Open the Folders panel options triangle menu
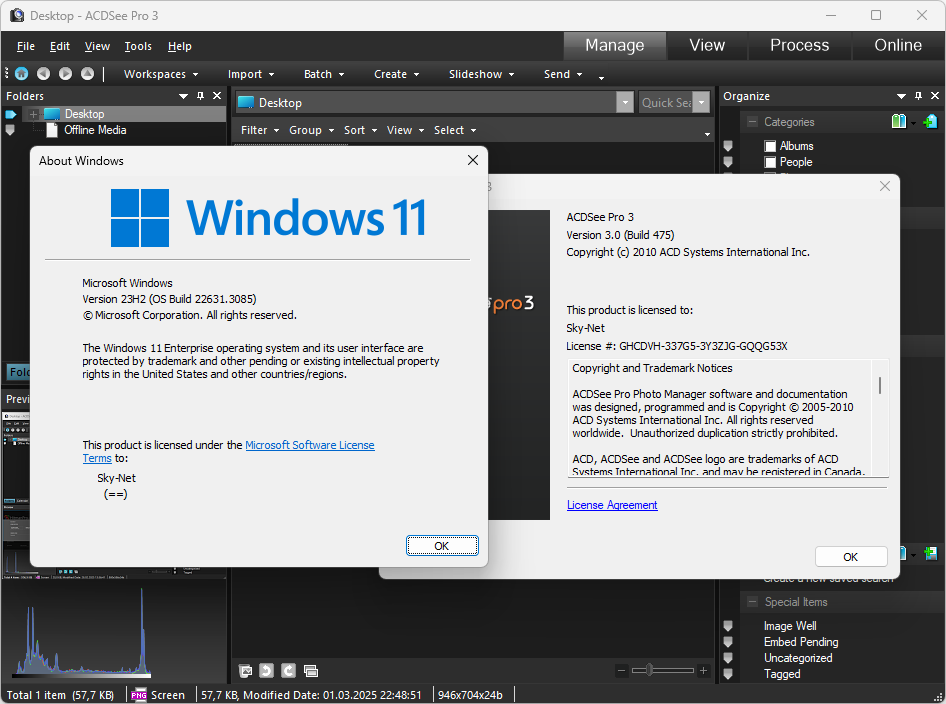Viewport: 946px width, 704px height. pyautogui.click(x=183, y=96)
